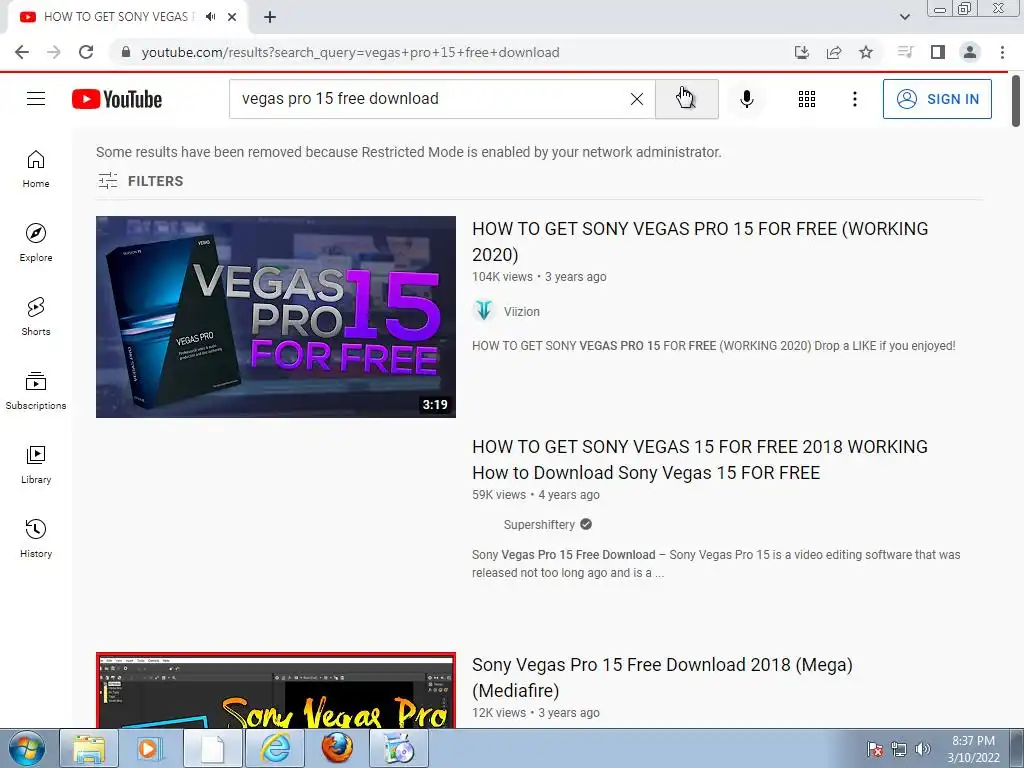The image size is (1024, 768).
Task: Open the Sony Vegas Pro yellow-text thumbnail
Action: [x=276, y=690]
